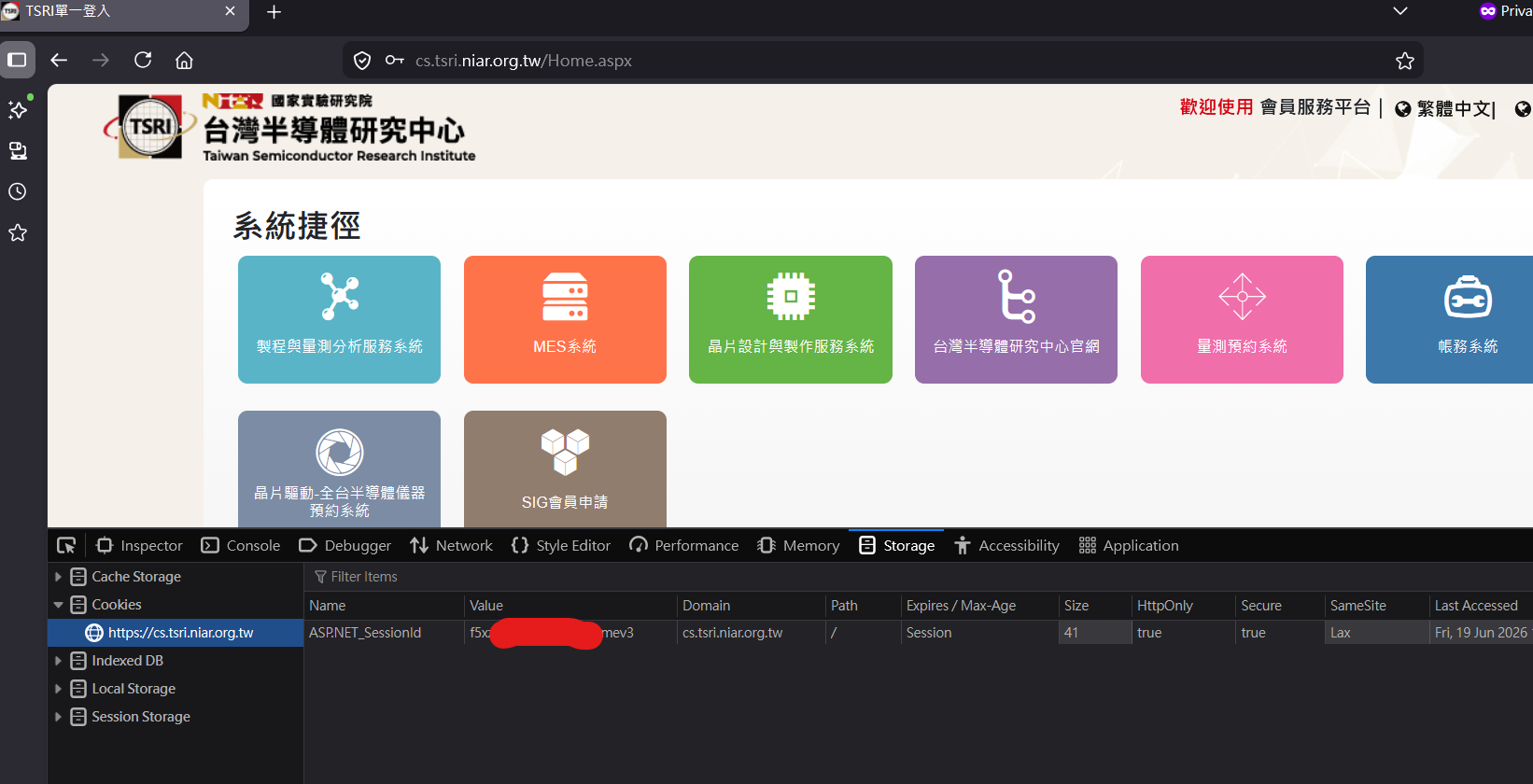Screen dimensions: 1533x784
Task: Select the ASP.NET_SessionId cookie name cell
Action: (384, 633)
